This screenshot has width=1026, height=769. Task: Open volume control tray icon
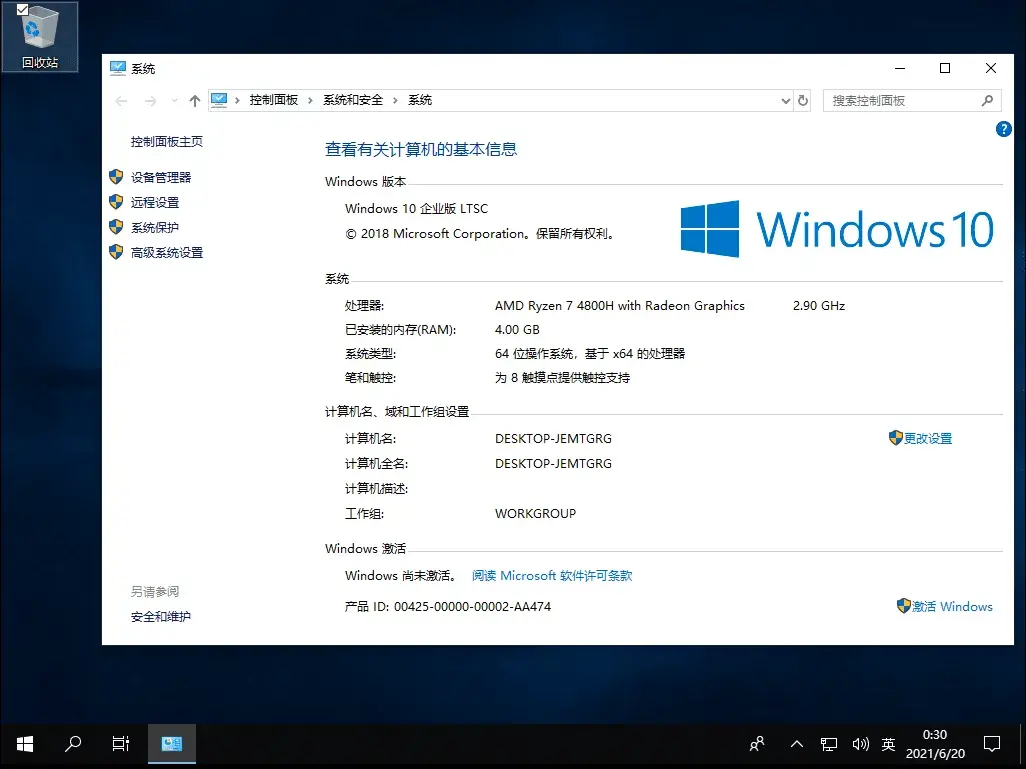click(860, 744)
